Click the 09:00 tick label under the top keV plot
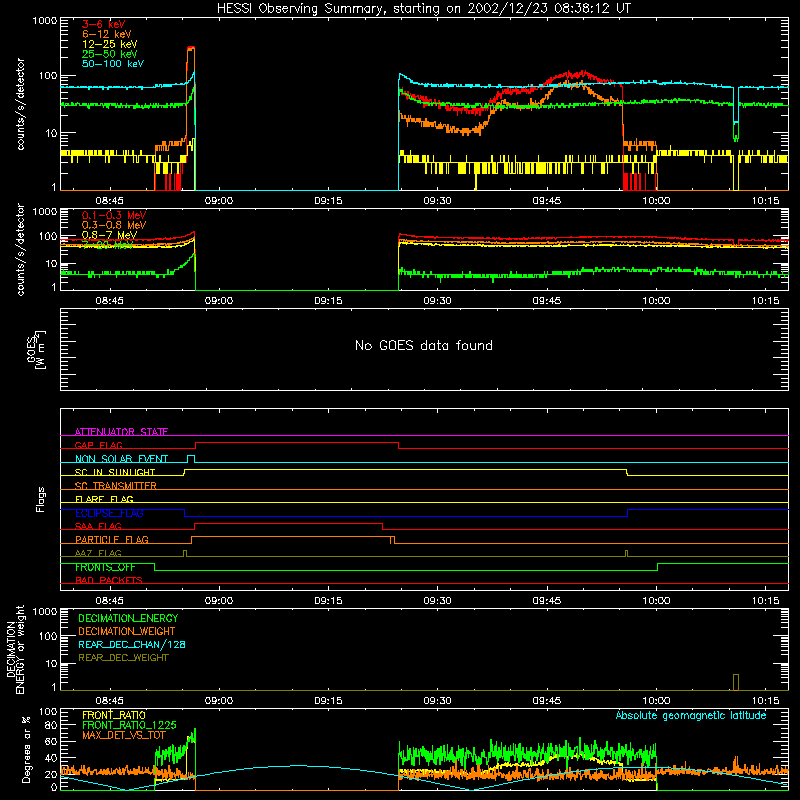The height and width of the screenshot is (800, 800). click(x=218, y=201)
